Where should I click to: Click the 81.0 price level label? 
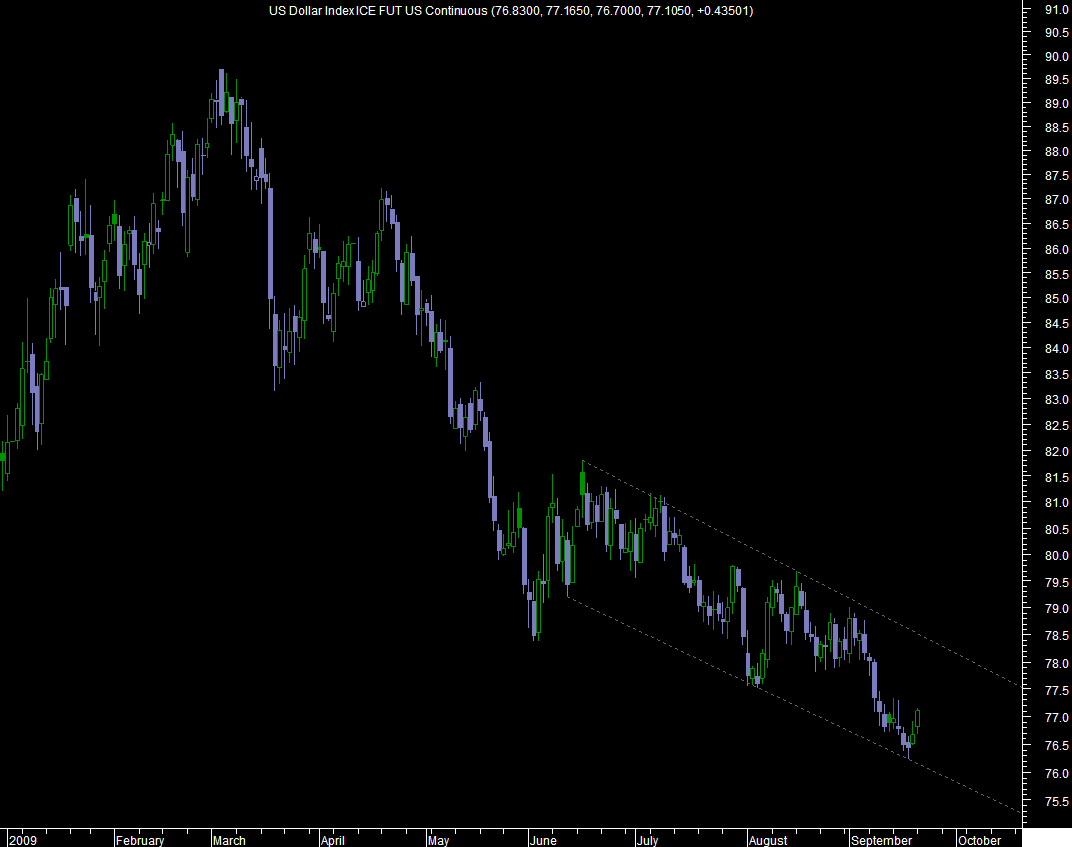(1056, 502)
